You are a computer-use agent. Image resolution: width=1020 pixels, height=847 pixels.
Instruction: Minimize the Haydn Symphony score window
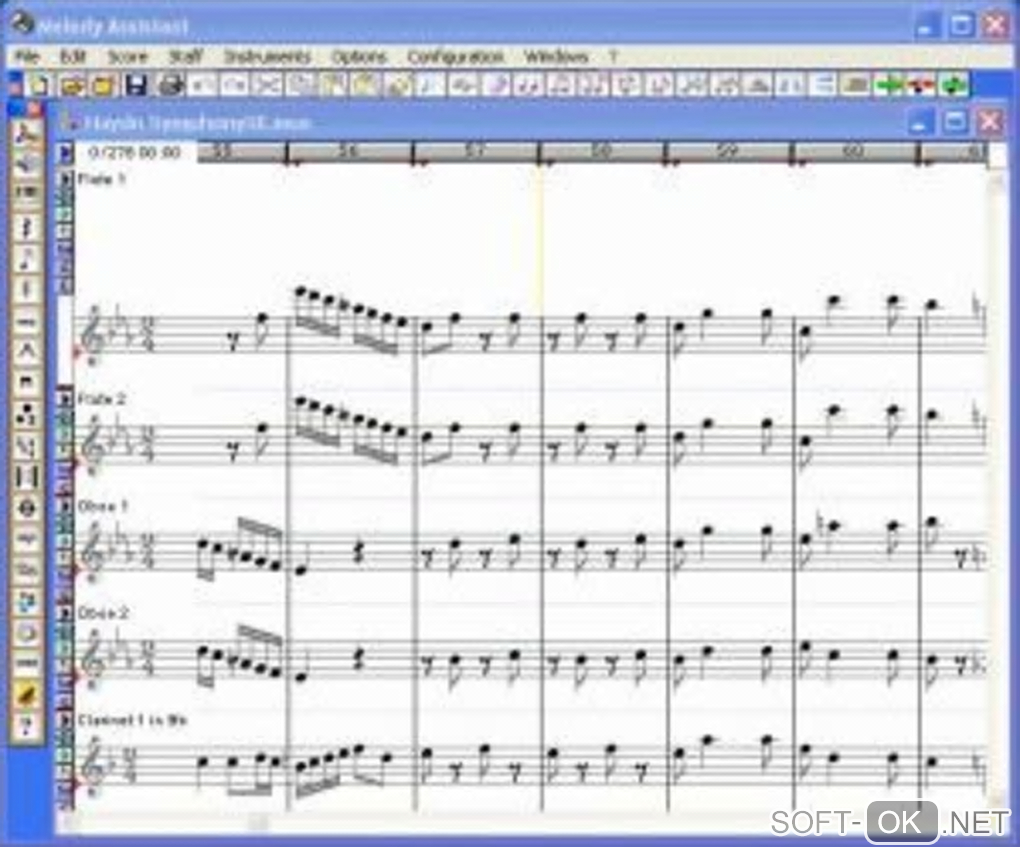tap(919, 122)
